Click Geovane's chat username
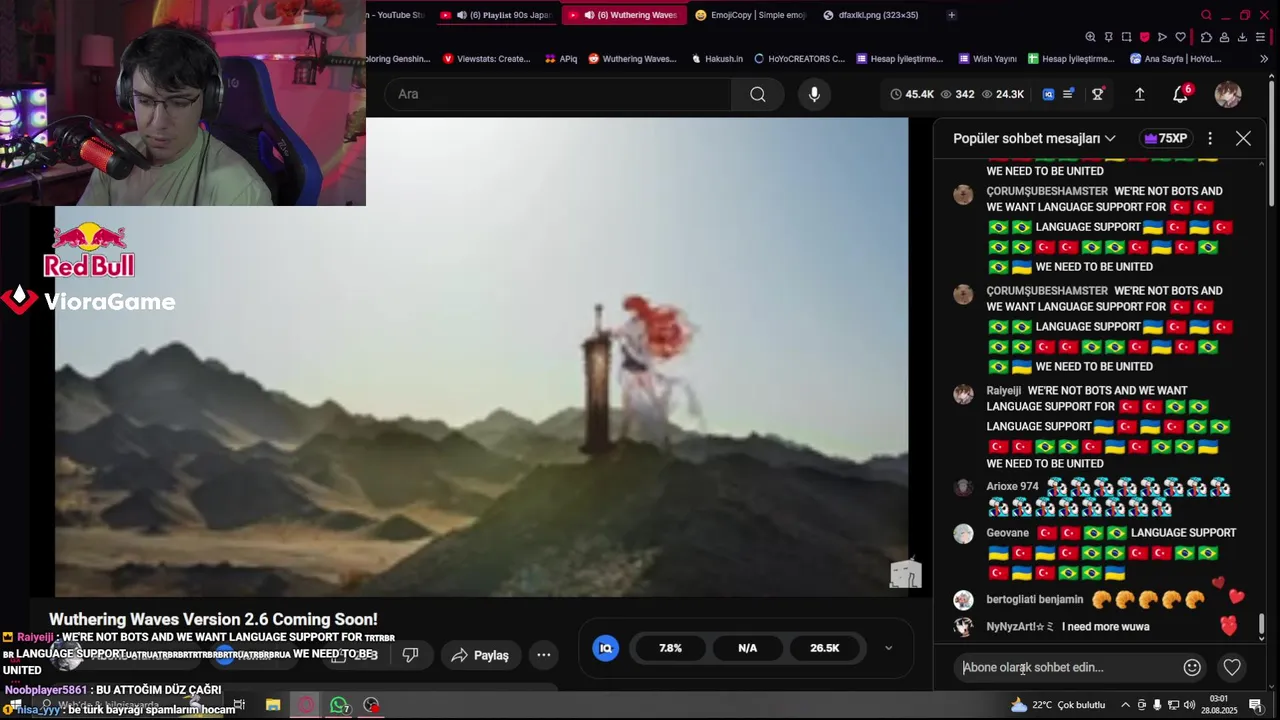This screenshot has height=720, width=1280. [1007, 533]
